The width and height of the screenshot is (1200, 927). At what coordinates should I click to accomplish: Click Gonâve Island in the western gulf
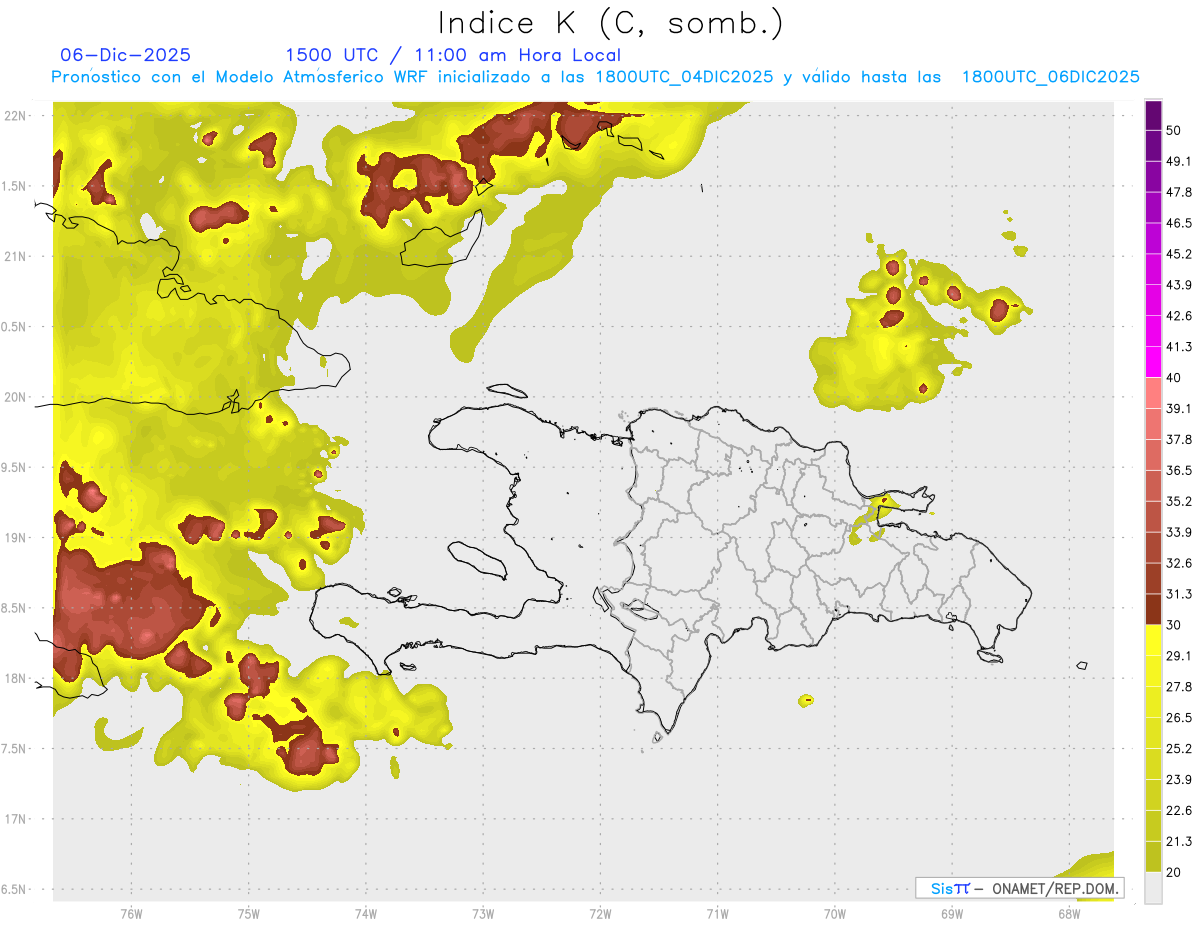pyautogui.click(x=476, y=558)
